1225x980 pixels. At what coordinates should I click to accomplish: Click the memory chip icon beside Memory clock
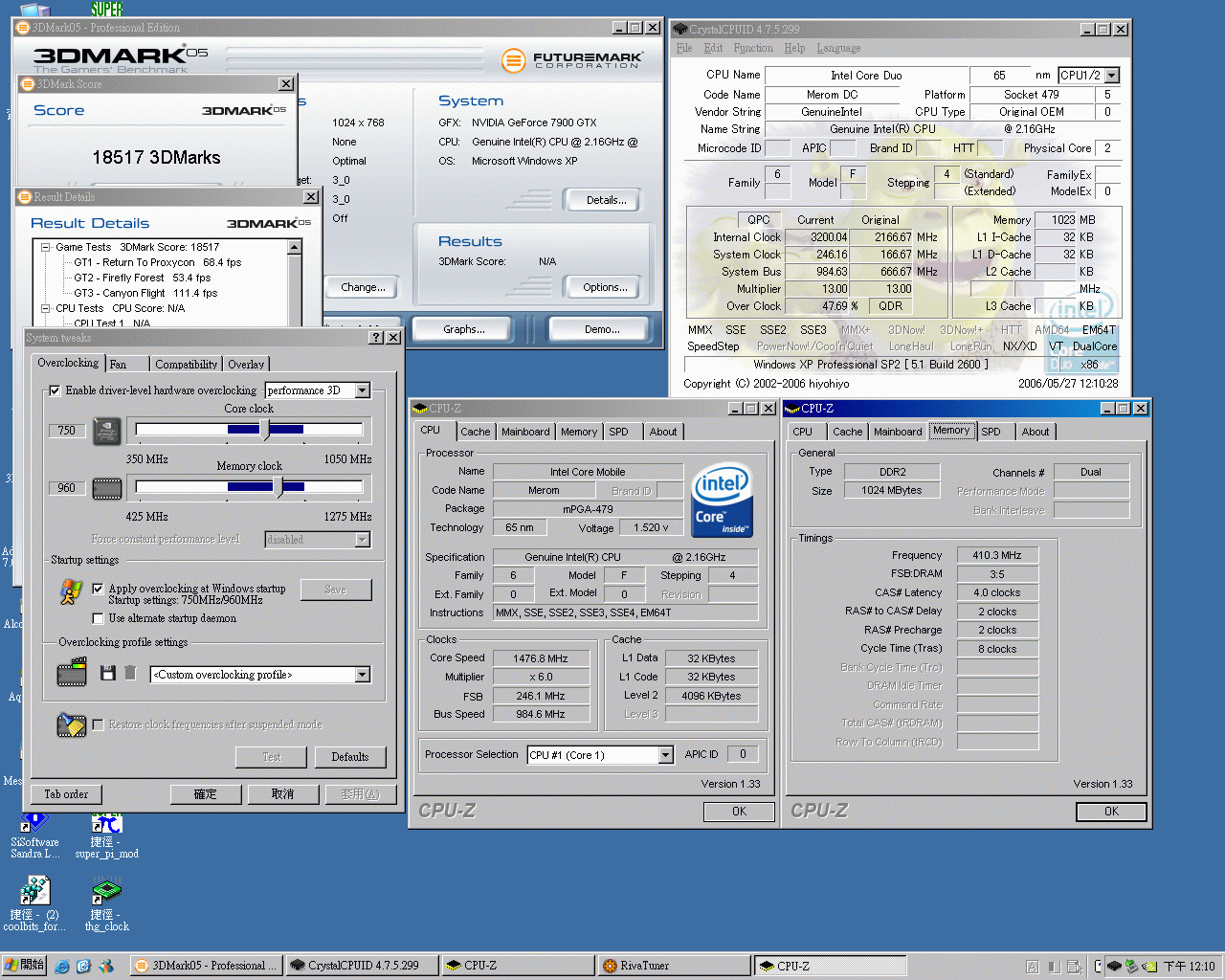(106, 489)
